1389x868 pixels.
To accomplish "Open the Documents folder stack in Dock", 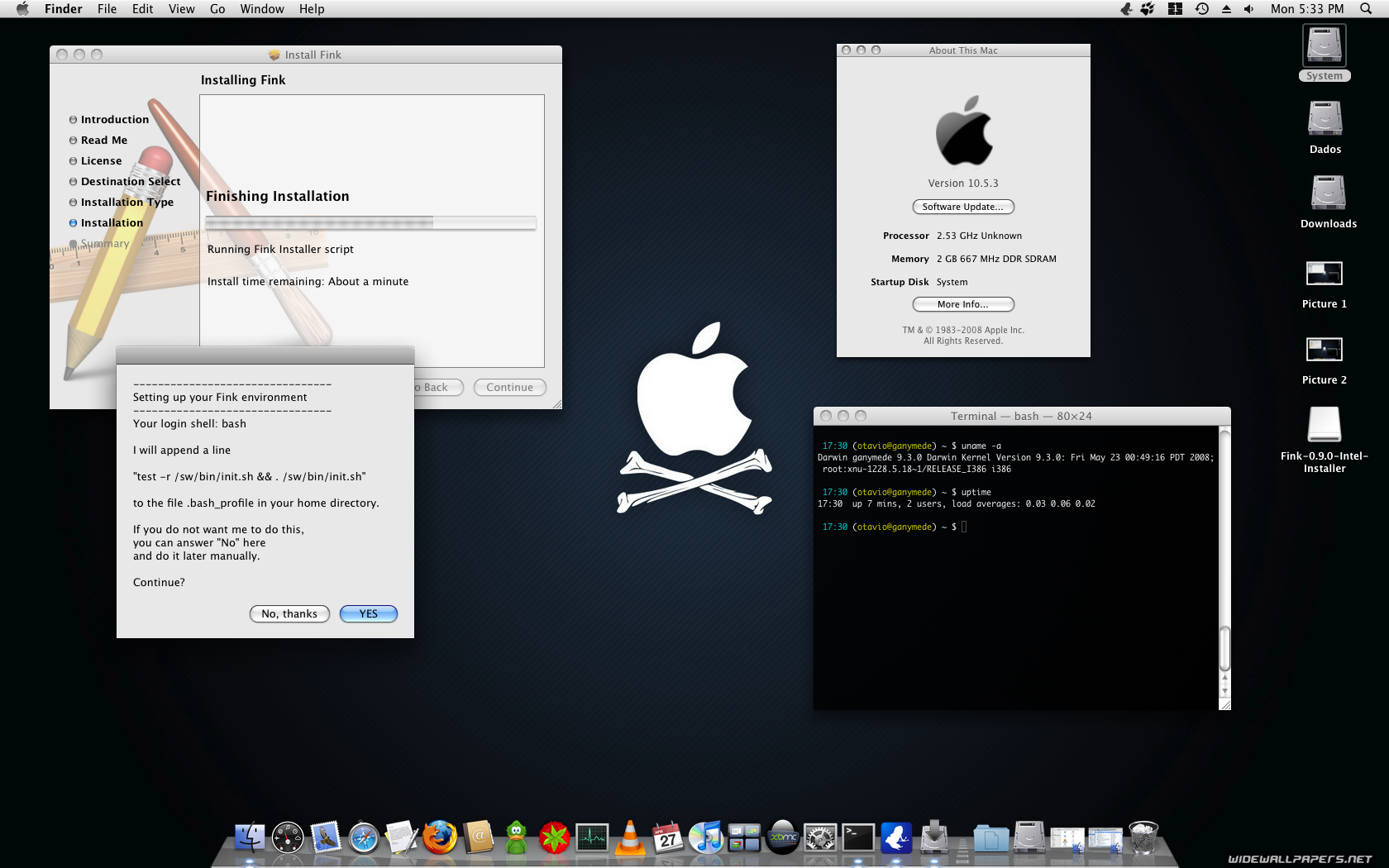I will (x=991, y=837).
